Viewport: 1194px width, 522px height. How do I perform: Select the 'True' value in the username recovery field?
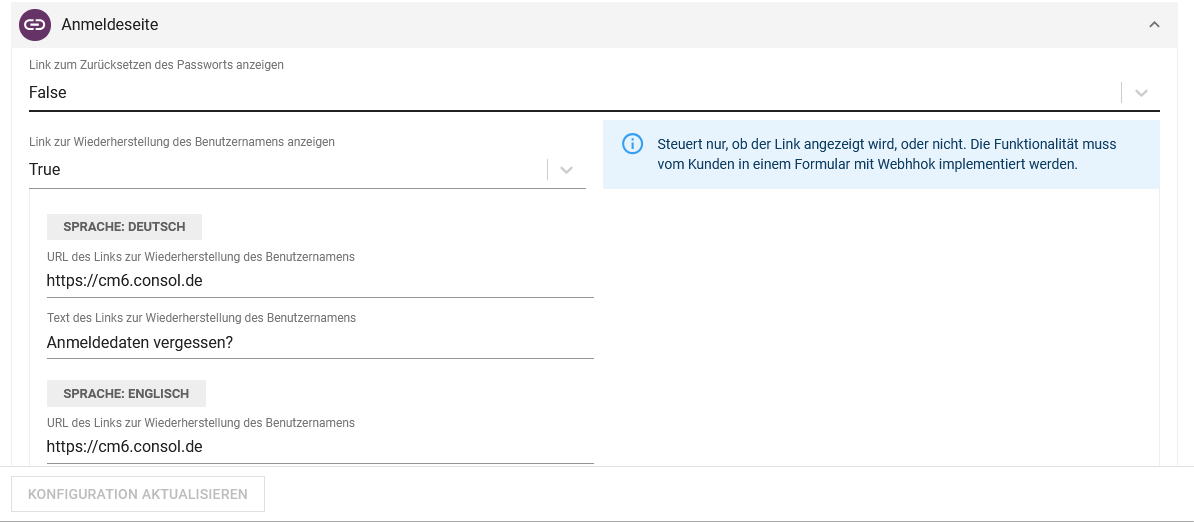tap(45, 169)
